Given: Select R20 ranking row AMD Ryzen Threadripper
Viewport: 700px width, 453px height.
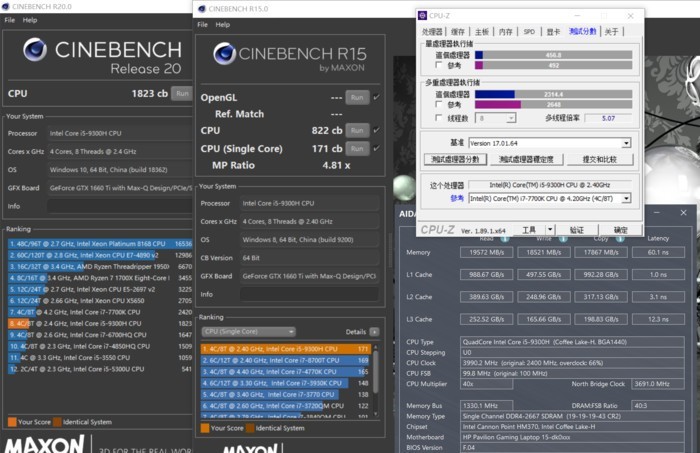Looking at the screenshot, I should pyautogui.click(x=100, y=266).
